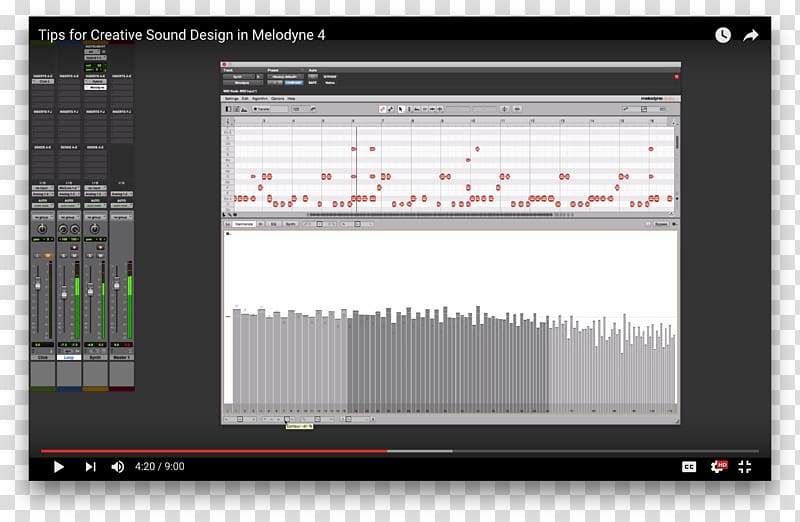
Task: Solo the Loop track in the mixer
Action: (63, 256)
